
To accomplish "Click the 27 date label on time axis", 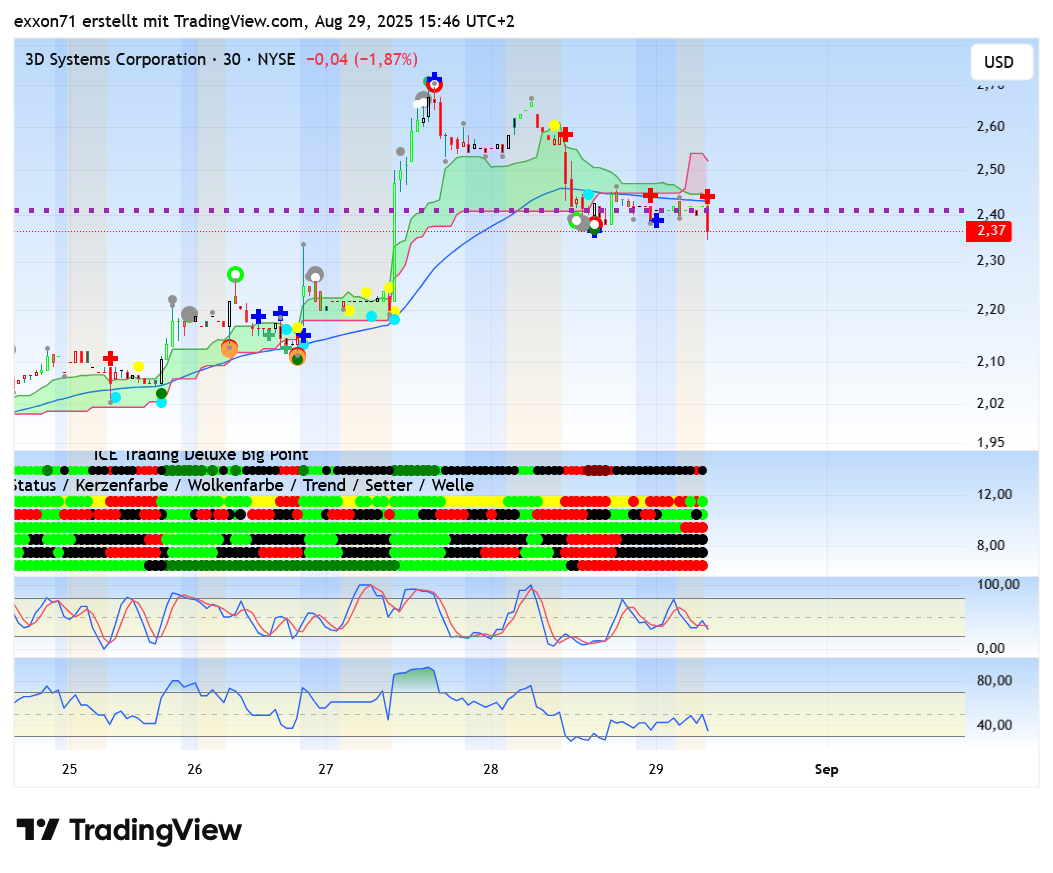I will coord(326,769).
